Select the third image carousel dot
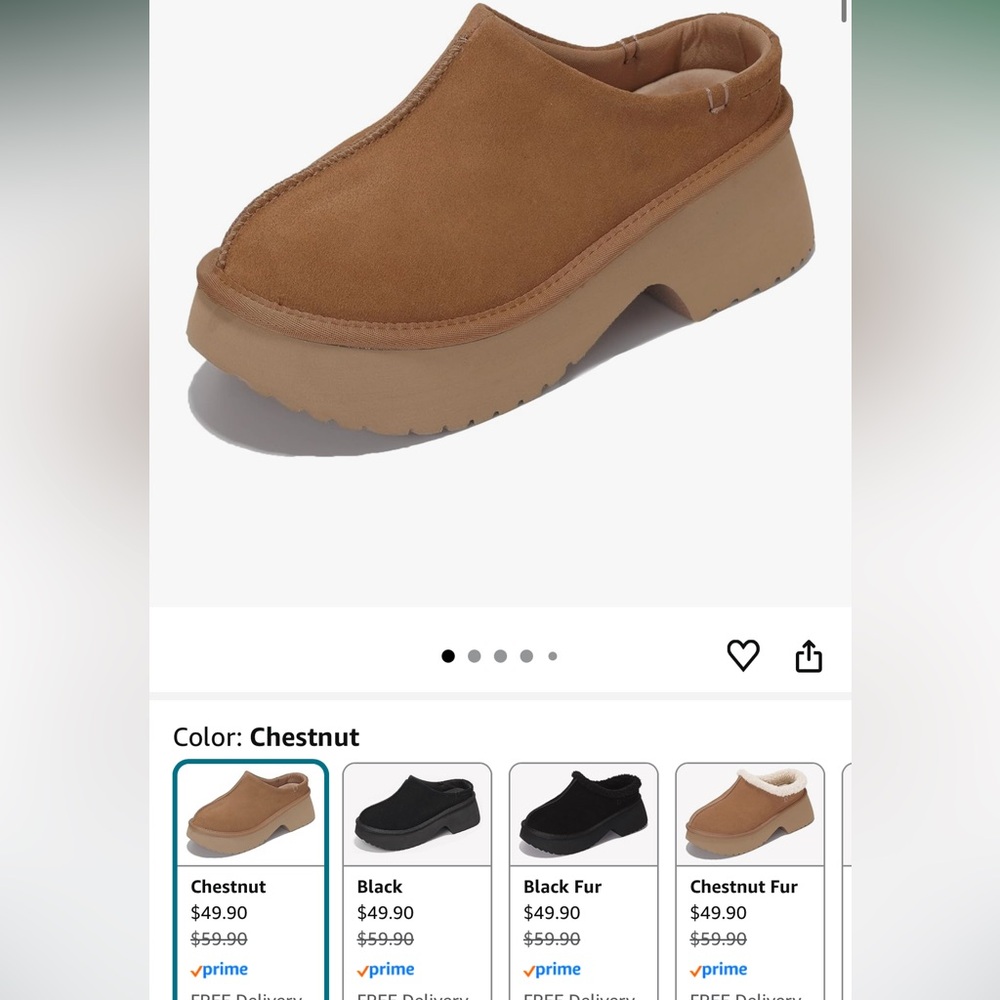Viewport: 1000px width, 1000px height. coord(500,656)
